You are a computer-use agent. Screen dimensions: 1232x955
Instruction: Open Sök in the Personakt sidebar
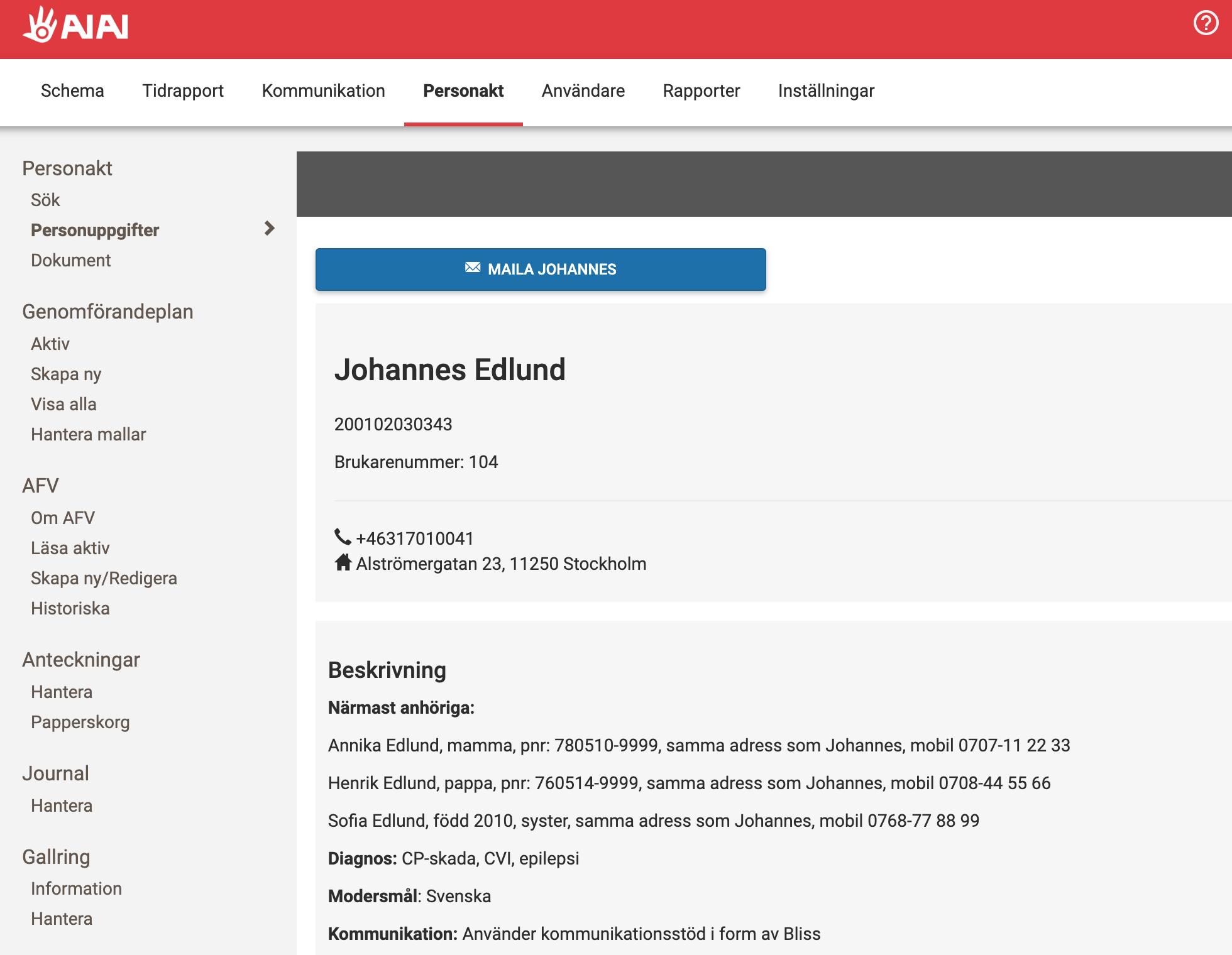click(45, 200)
